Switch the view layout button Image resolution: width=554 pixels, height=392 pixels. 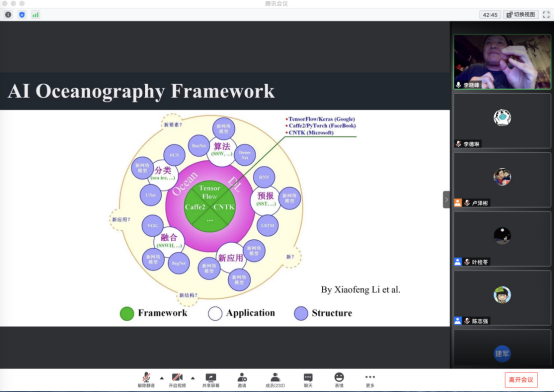click(x=521, y=14)
